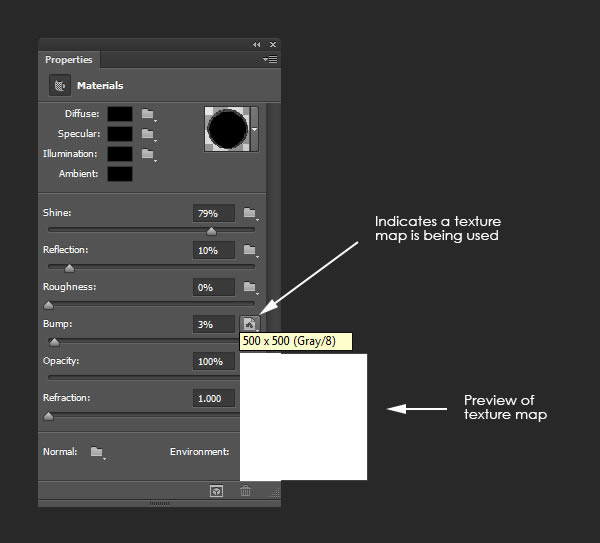The width and height of the screenshot is (600, 543).
Task: Click the "Roughness:" label
Action: (69, 287)
